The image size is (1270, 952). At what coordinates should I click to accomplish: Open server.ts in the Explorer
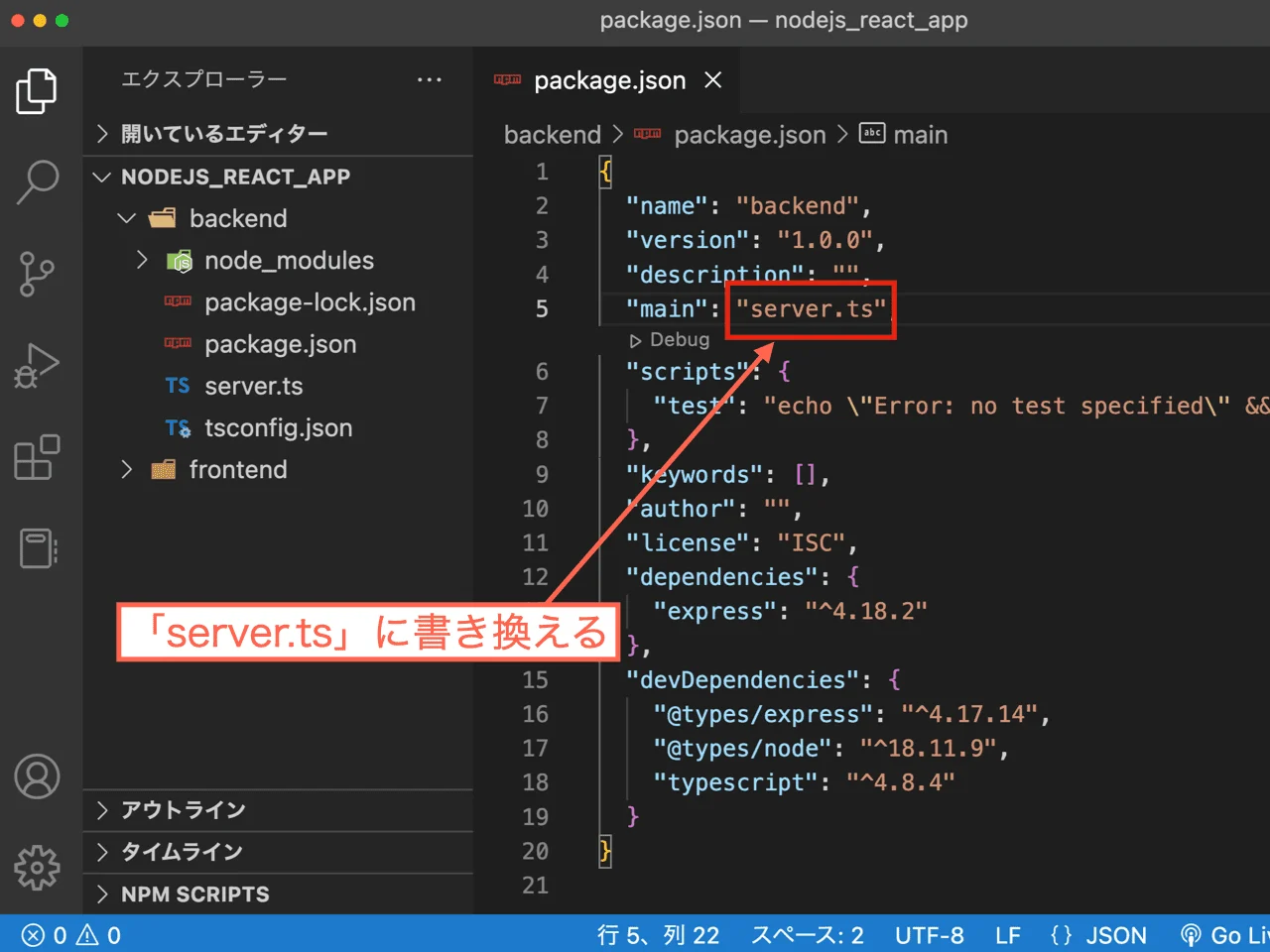[x=253, y=386]
